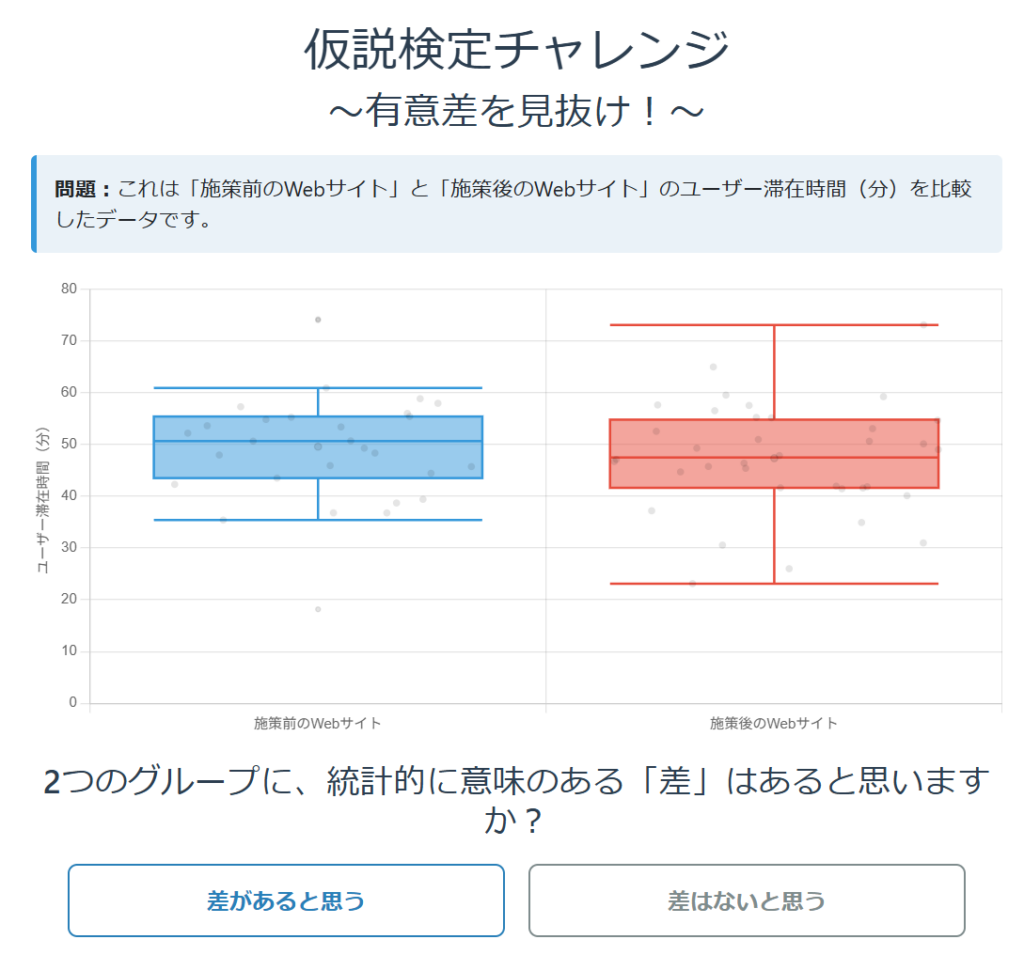Click the red data point near 65
This screenshot has width=1024, height=955.
click(x=713, y=366)
